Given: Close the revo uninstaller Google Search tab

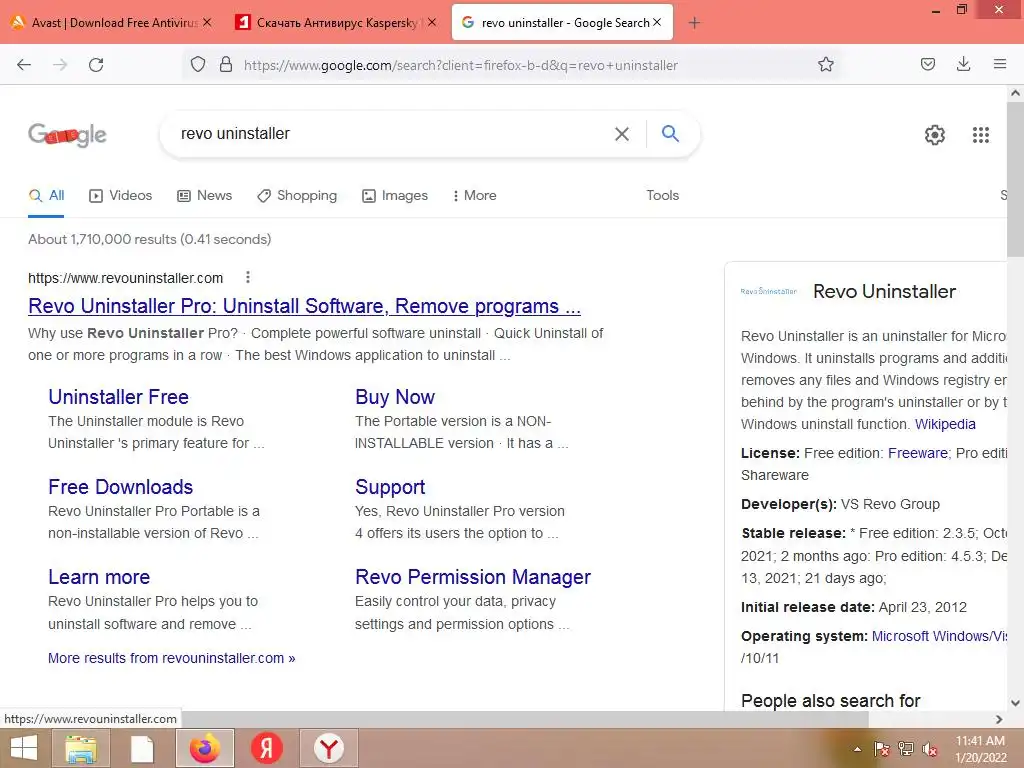Looking at the screenshot, I should pos(657,22).
